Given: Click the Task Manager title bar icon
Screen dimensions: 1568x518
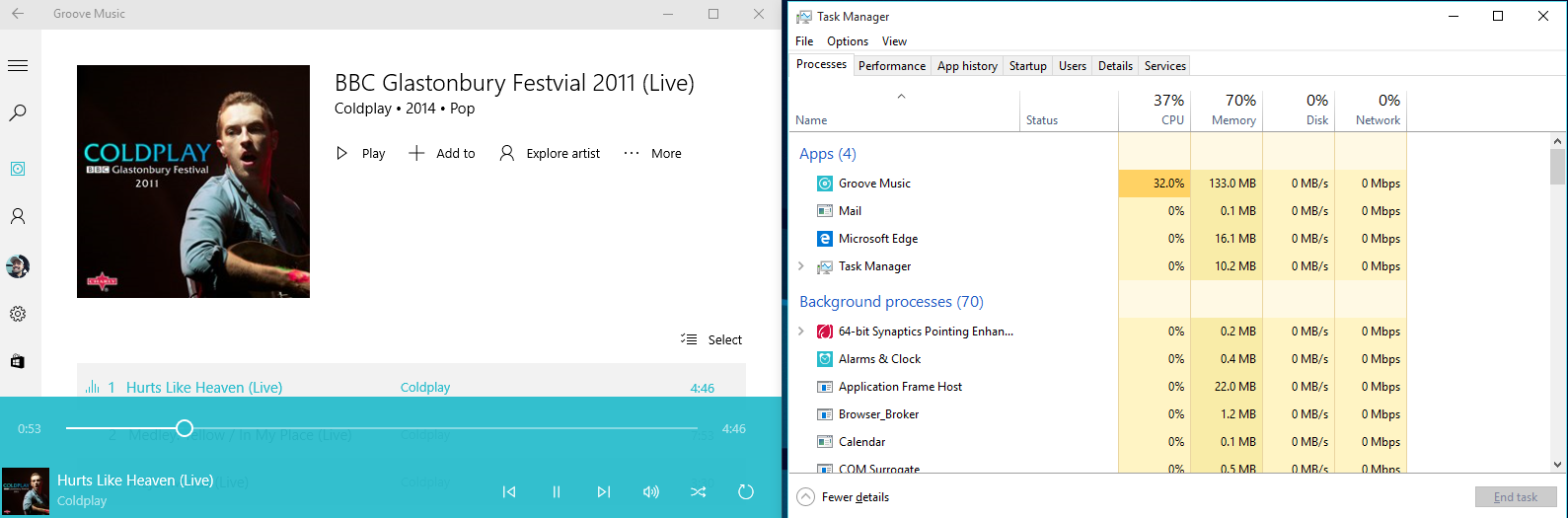Looking at the screenshot, I should [x=804, y=17].
